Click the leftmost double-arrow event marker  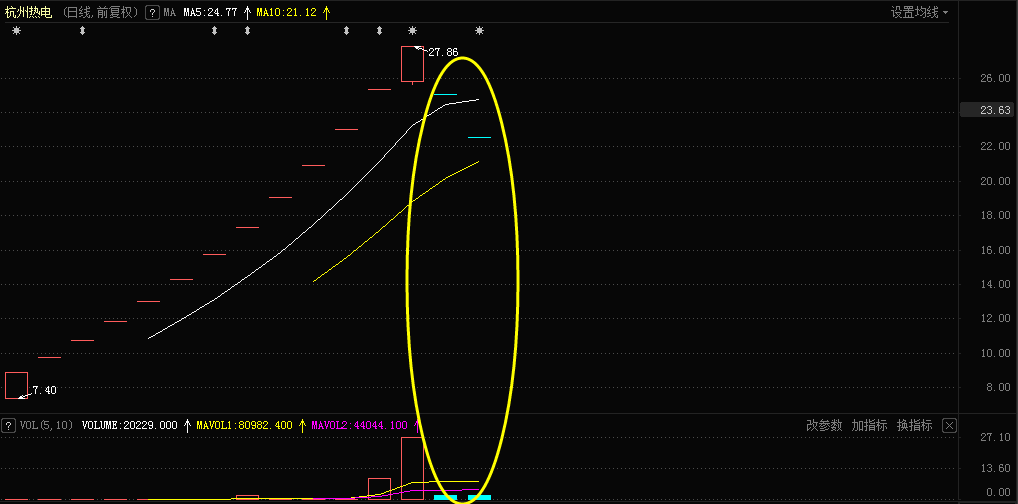click(x=82, y=31)
